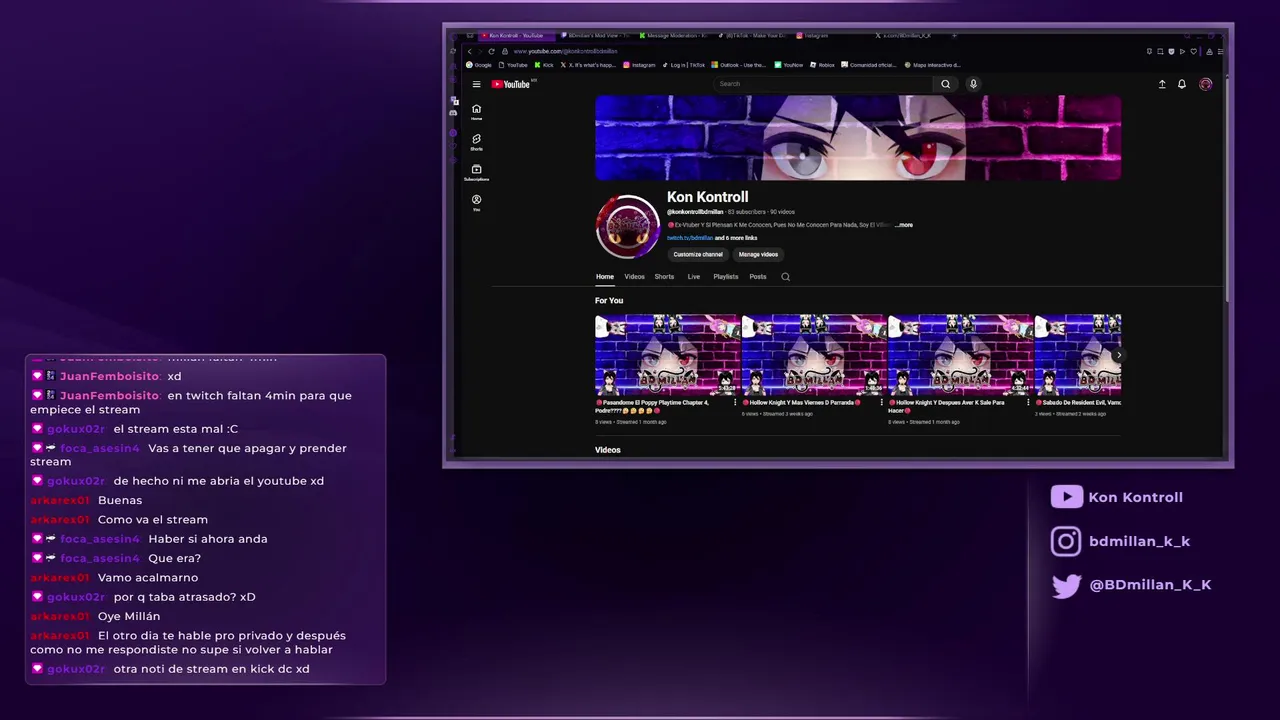The height and width of the screenshot is (720, 1280).
Task: Open You section in YouTube sidebar
Action: point(476,202)
